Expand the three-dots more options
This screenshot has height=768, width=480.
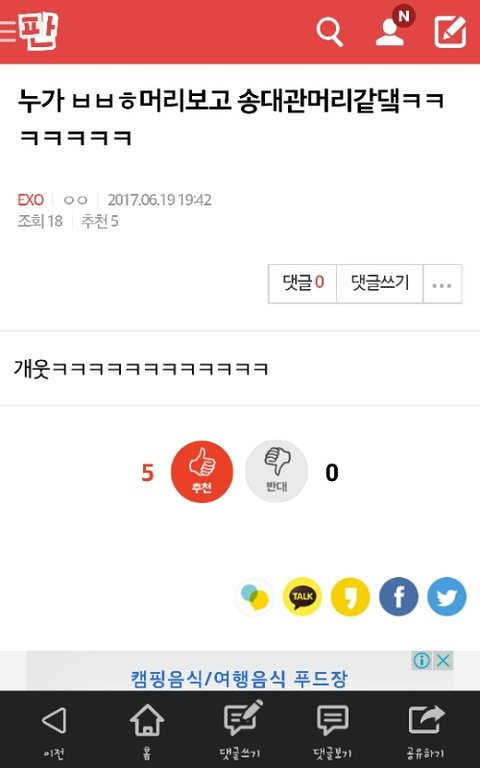click(x=442, y=284)
